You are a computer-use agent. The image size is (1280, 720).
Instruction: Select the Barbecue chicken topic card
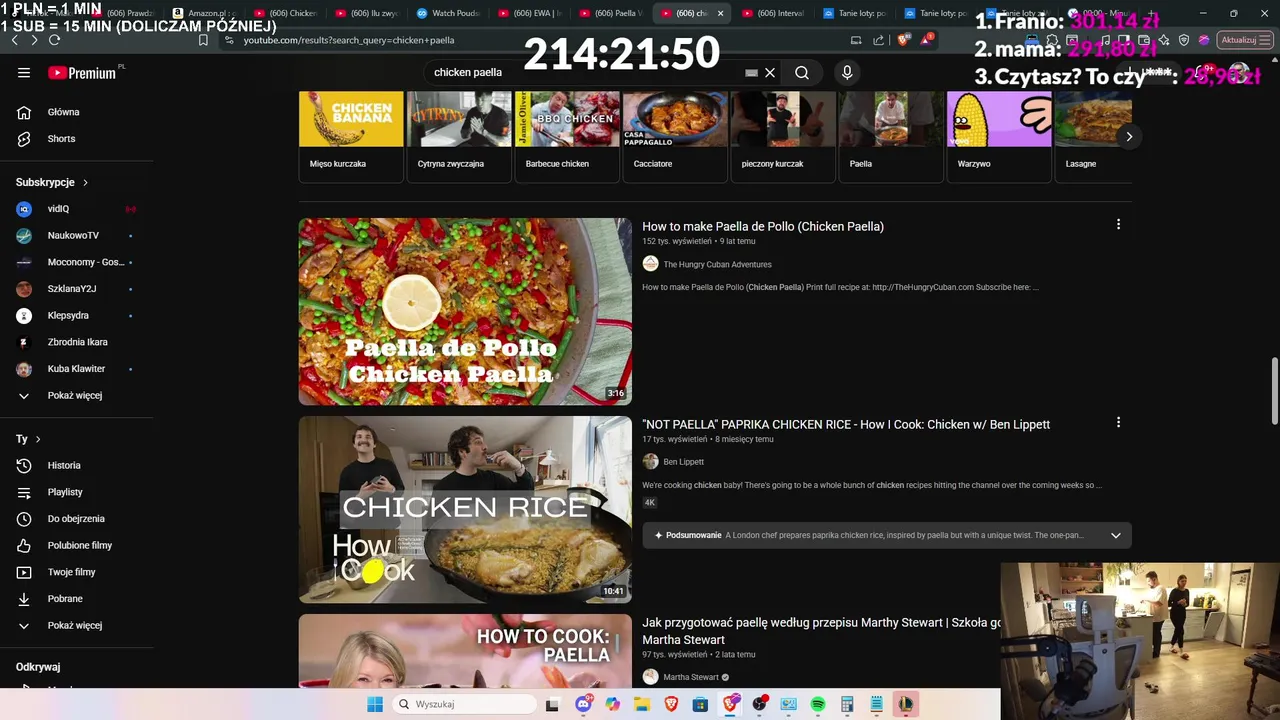567,136
